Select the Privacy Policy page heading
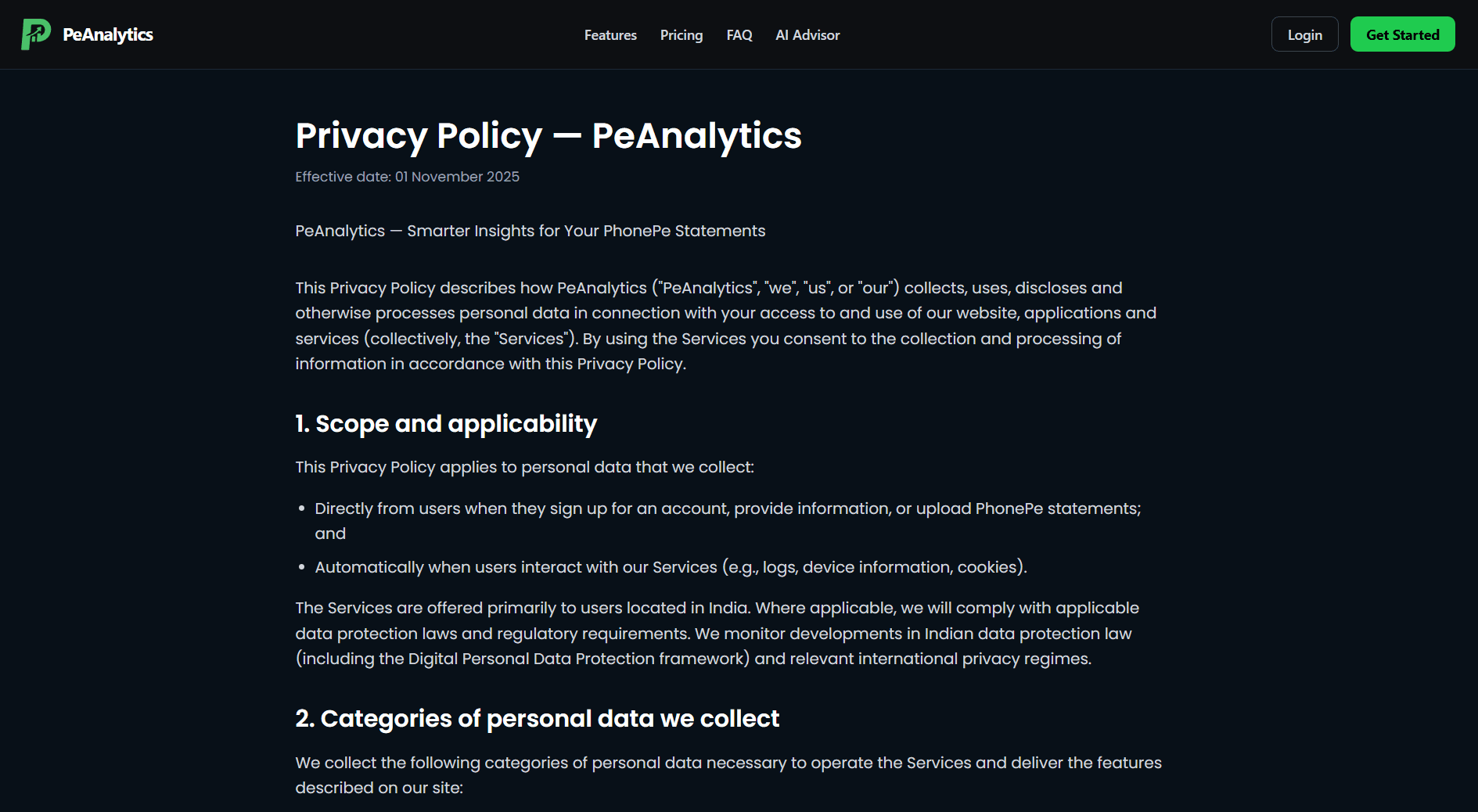The image size is (1478, 812). click(x=548, y=135)
